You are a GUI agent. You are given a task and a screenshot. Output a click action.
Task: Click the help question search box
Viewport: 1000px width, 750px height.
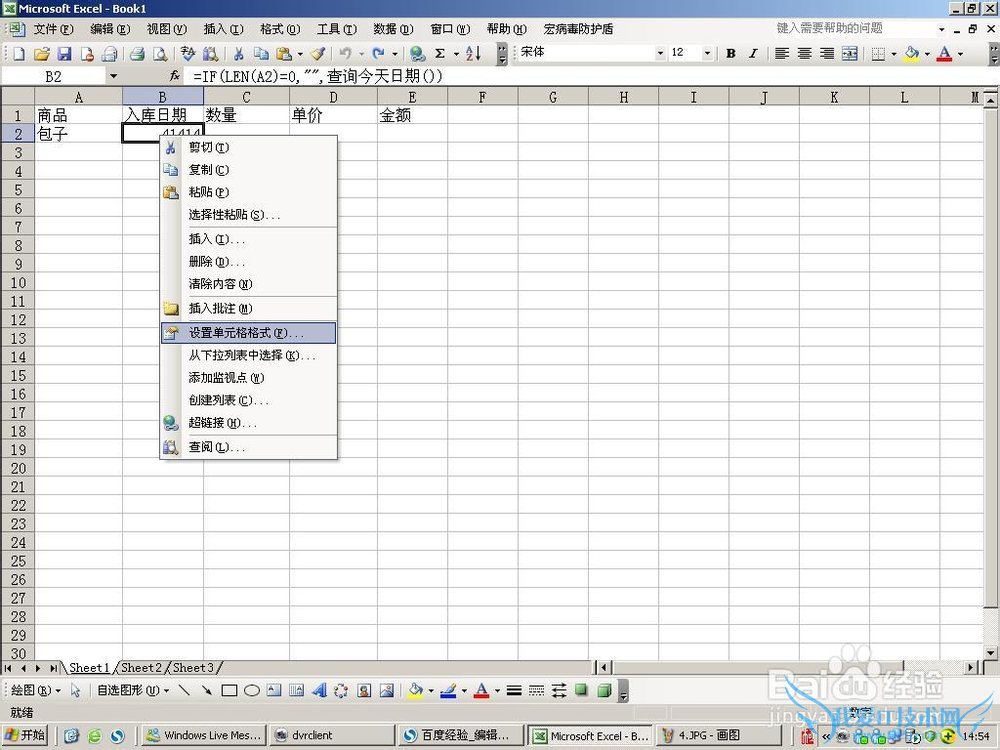(855, 29)
